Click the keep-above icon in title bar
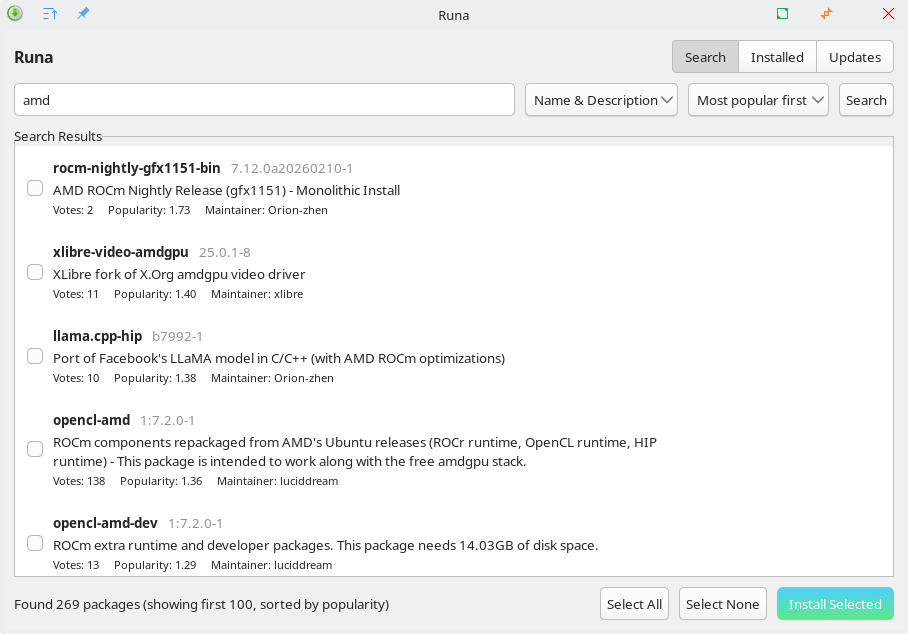This screenshot has width=908, height=634. (50, 14)
